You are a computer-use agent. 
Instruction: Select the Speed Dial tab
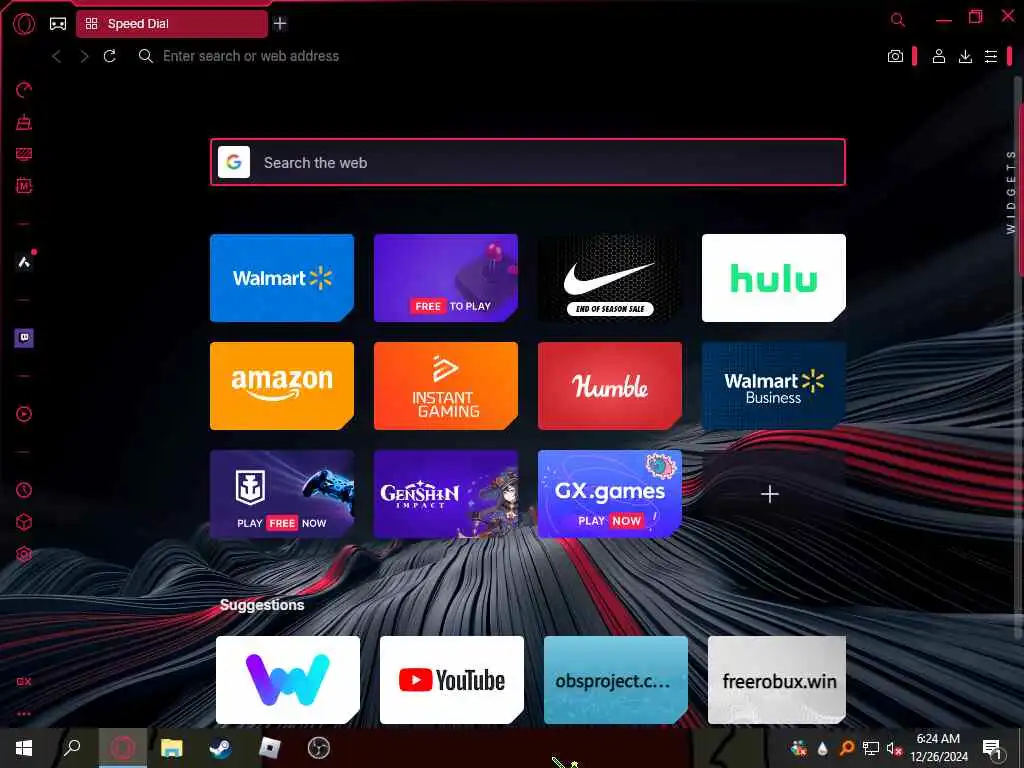(x=172, y=24)
